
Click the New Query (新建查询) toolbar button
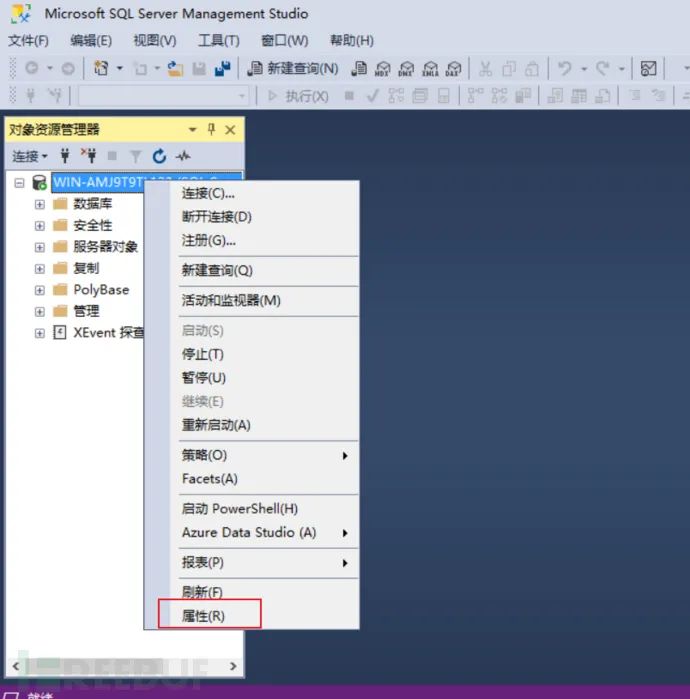tap(293, 69)
